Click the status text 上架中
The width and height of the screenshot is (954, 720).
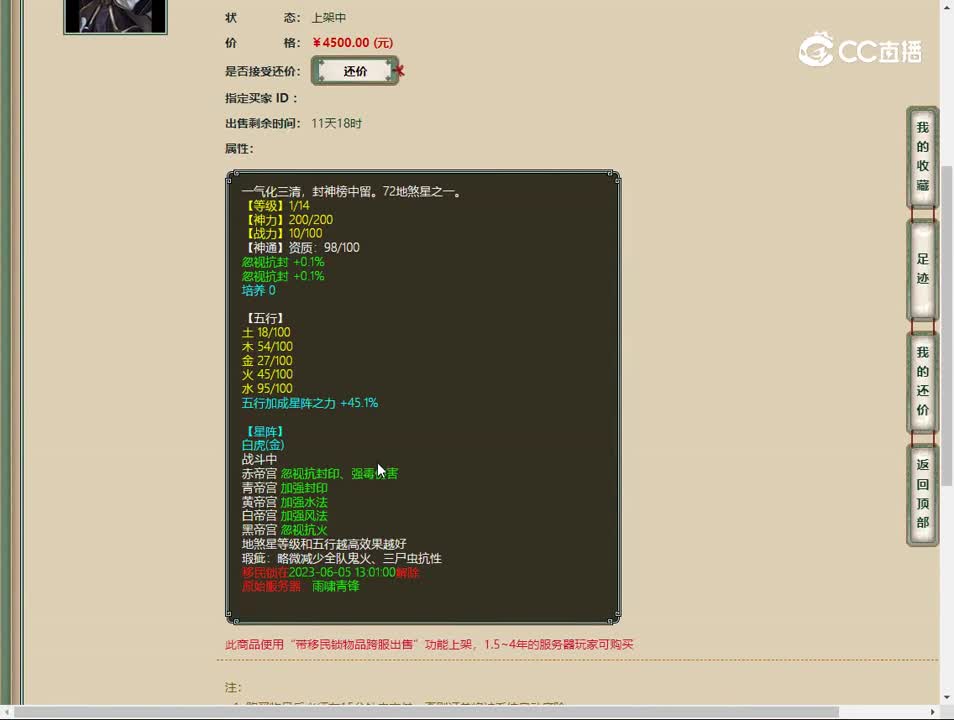click(329, 18)
